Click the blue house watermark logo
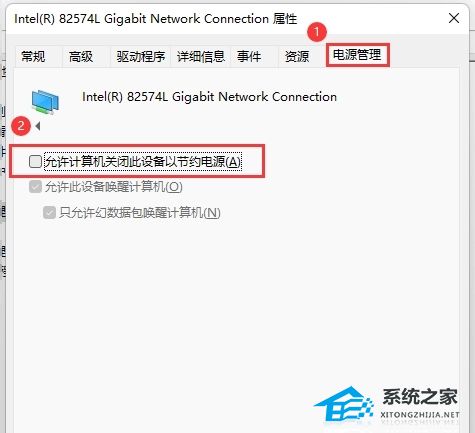Viewport: 475px width, 433px height. (x=344, y=404)
